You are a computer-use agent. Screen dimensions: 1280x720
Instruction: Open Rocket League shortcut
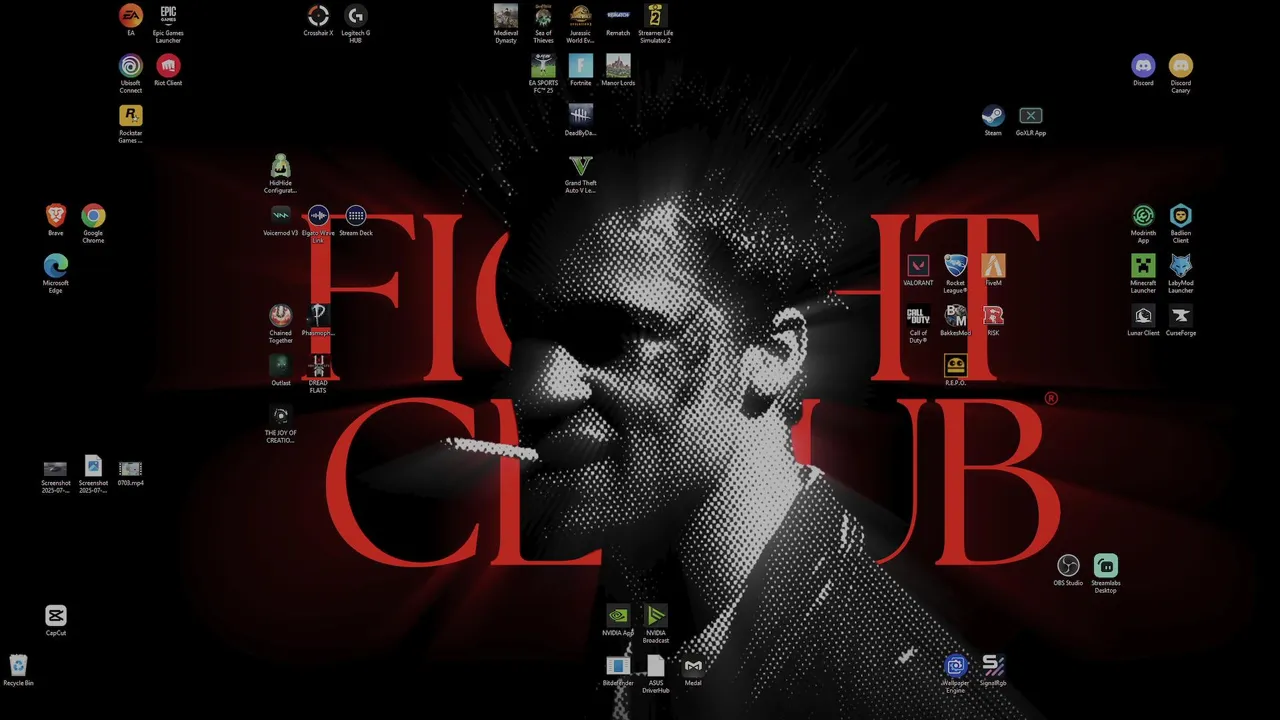coord(955,266)
